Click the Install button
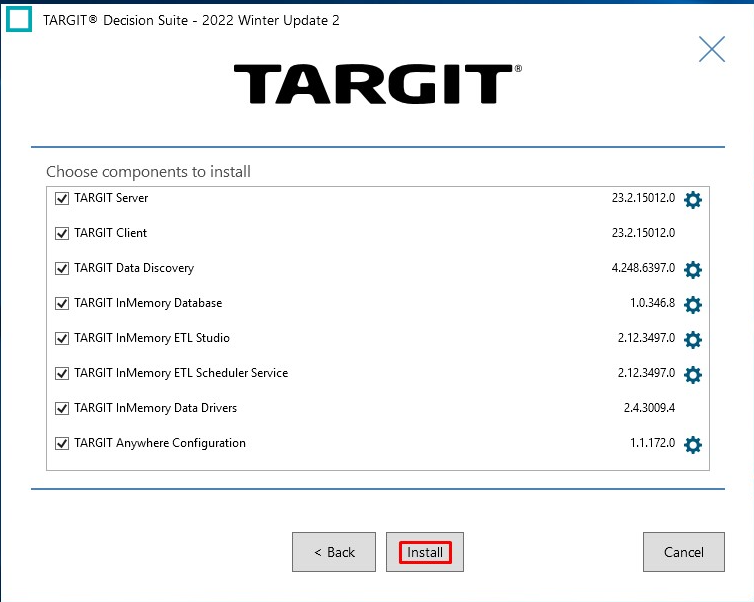This screenshot has width=754, height=602. 425,552
